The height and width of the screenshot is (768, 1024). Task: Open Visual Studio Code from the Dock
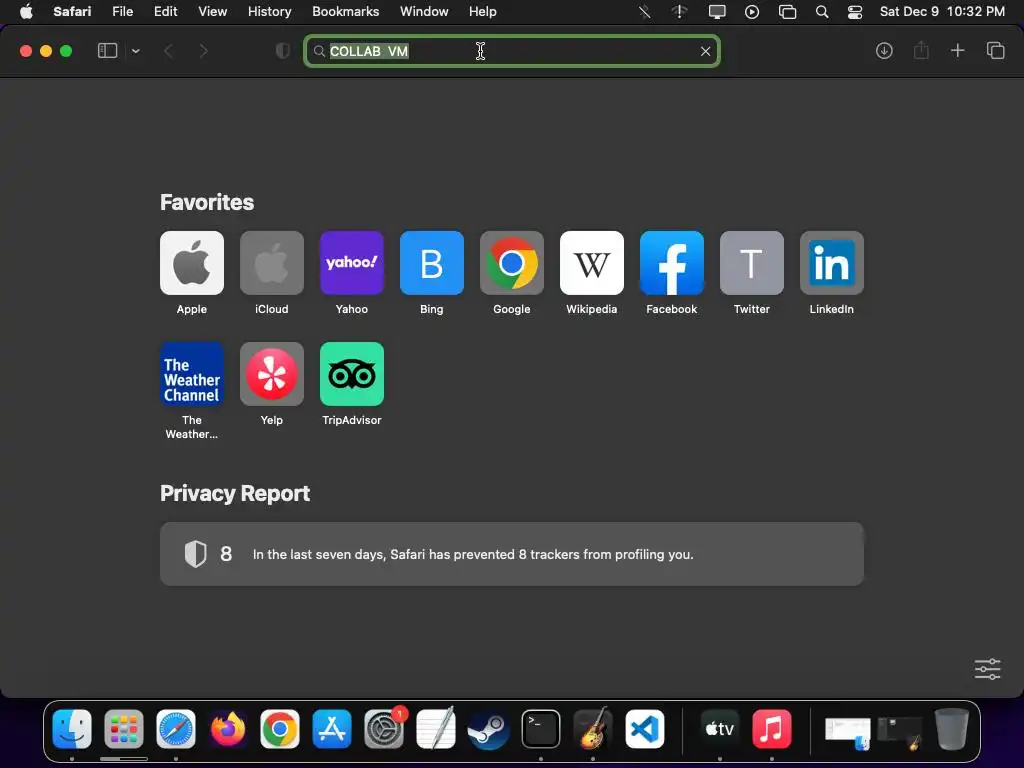coord(645,728)
